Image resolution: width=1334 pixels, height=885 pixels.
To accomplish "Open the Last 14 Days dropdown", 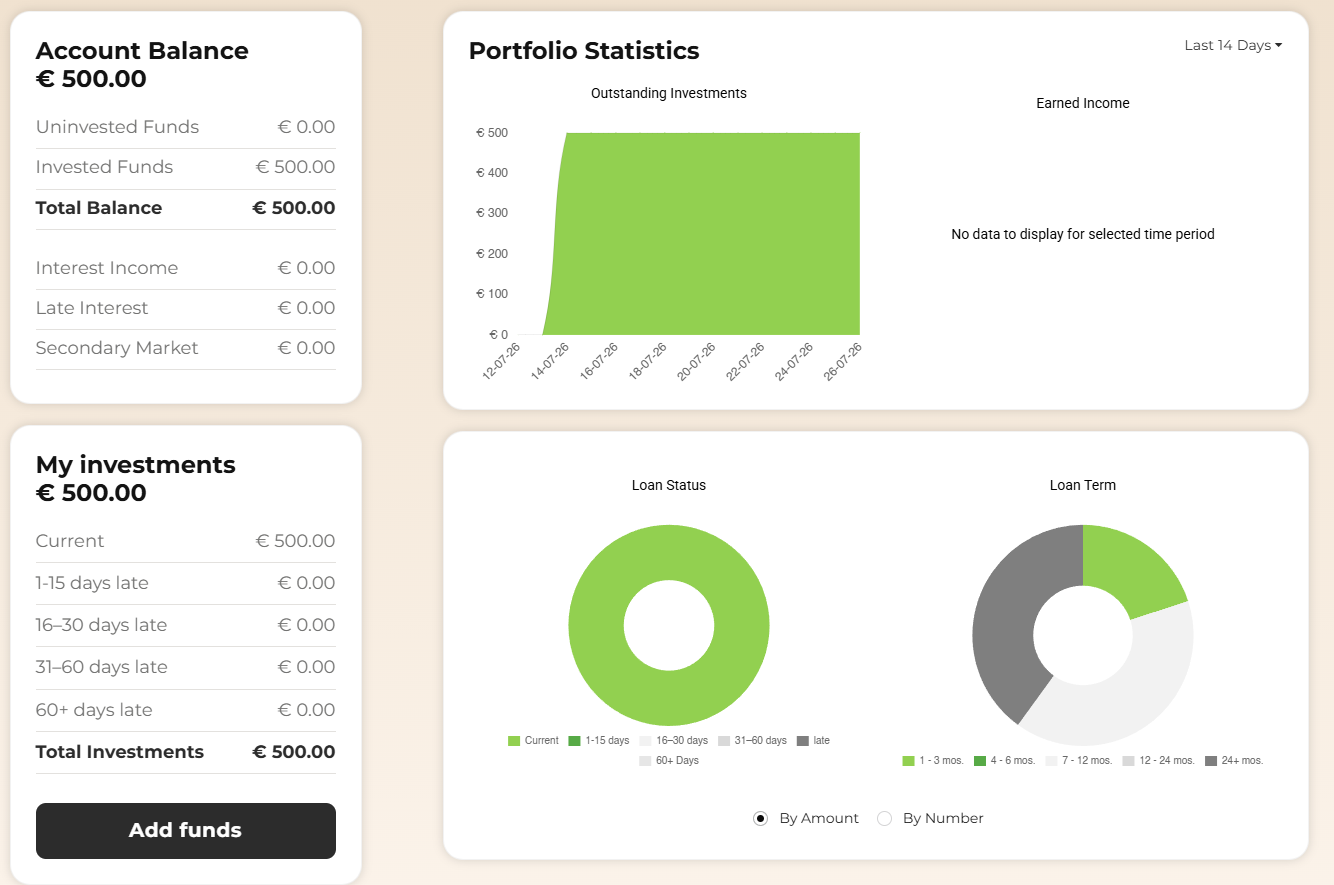I will [1233, 45].
